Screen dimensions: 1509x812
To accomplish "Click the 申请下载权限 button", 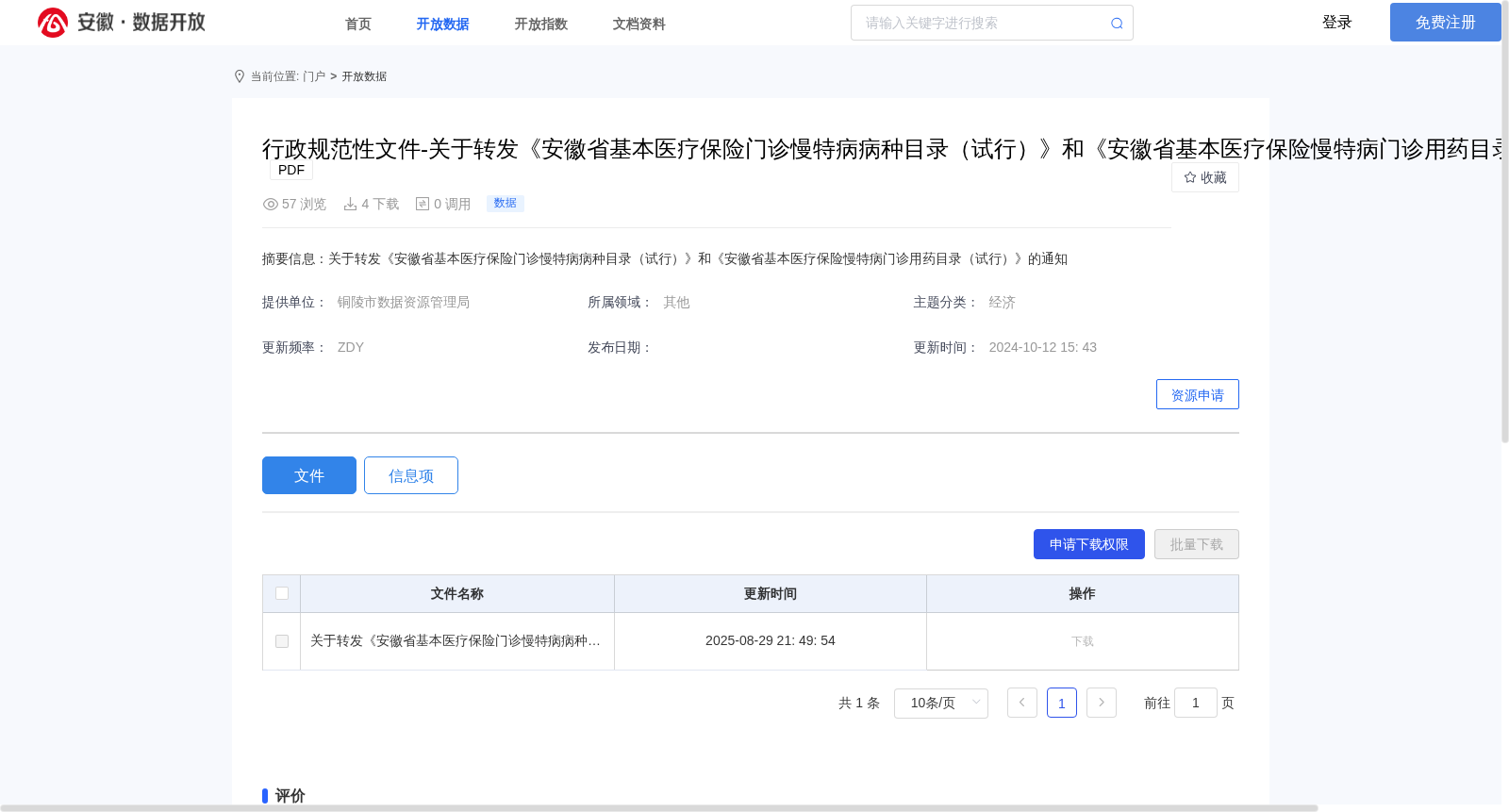I will [1089, 544].
